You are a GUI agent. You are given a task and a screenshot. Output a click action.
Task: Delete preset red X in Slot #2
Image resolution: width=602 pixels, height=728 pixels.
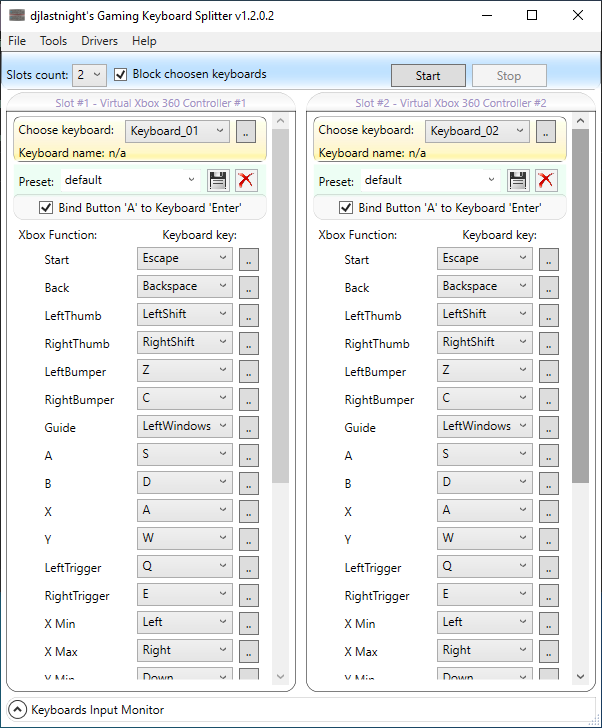pos(546,180)
